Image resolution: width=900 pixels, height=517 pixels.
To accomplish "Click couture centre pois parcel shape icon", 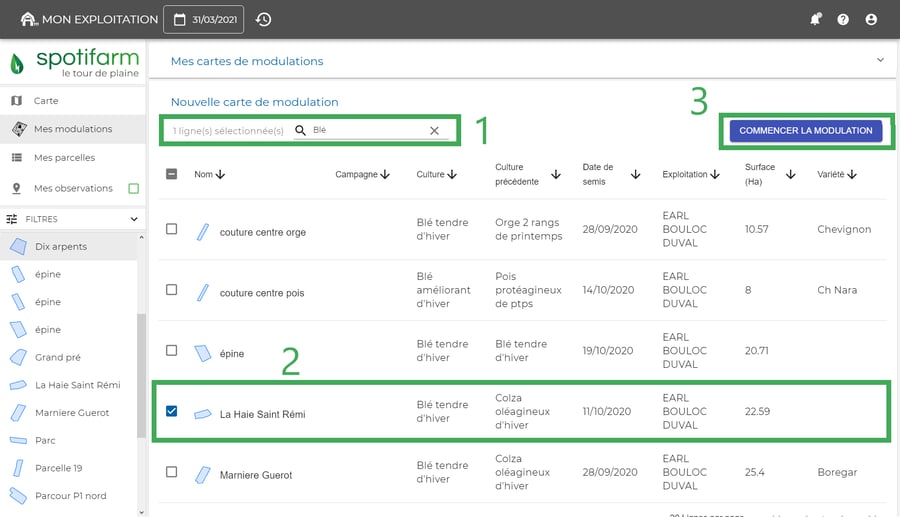I will pos(203,293).
